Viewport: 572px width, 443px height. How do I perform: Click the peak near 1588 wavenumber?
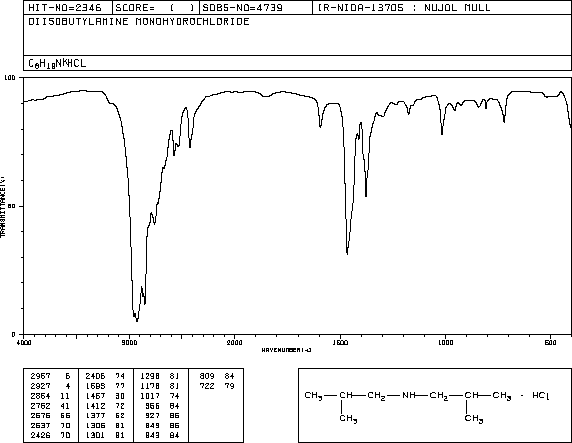pyautogui.click(x=320, y=126)
